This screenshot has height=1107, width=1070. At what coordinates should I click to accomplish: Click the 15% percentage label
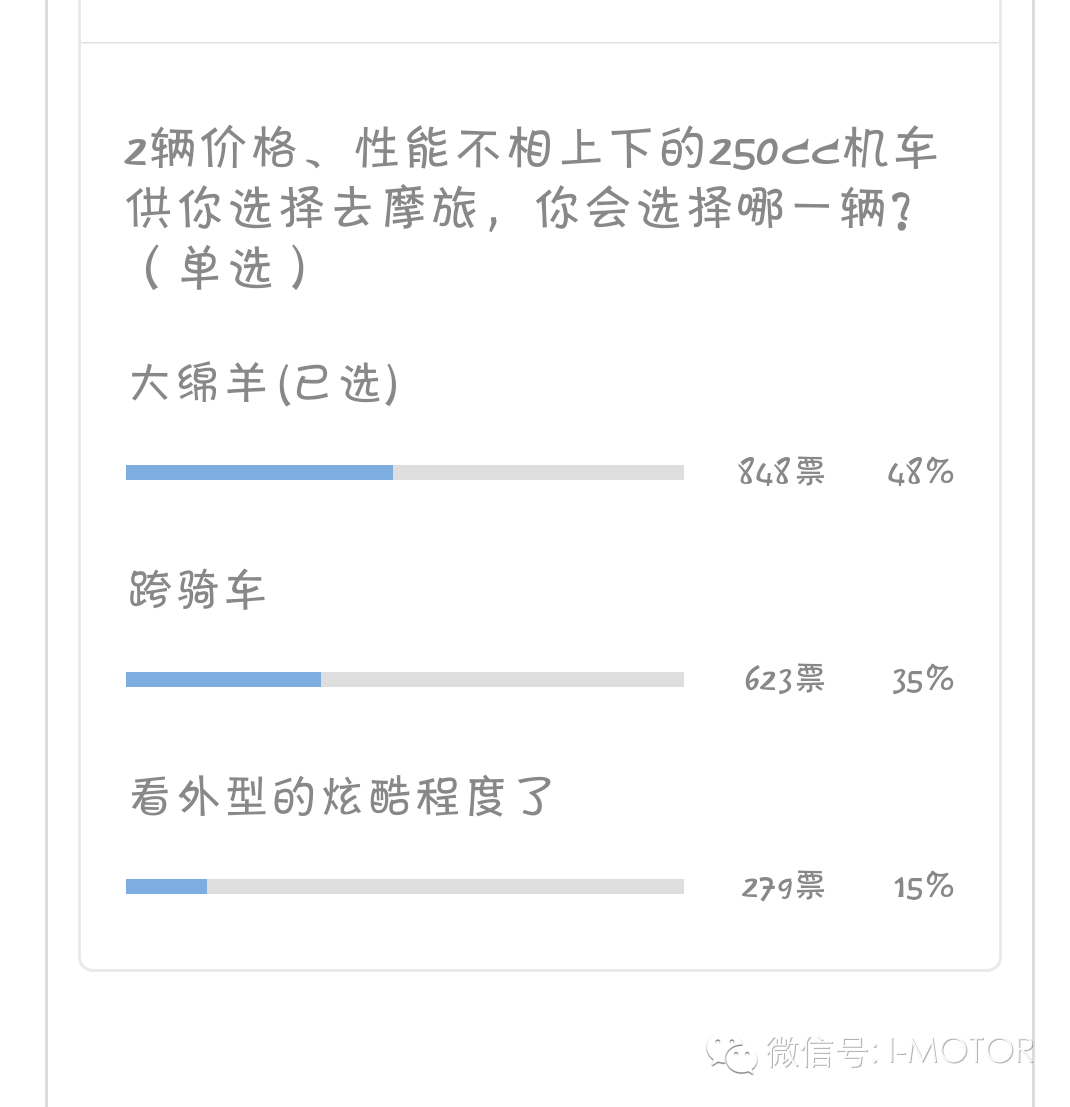923,886
